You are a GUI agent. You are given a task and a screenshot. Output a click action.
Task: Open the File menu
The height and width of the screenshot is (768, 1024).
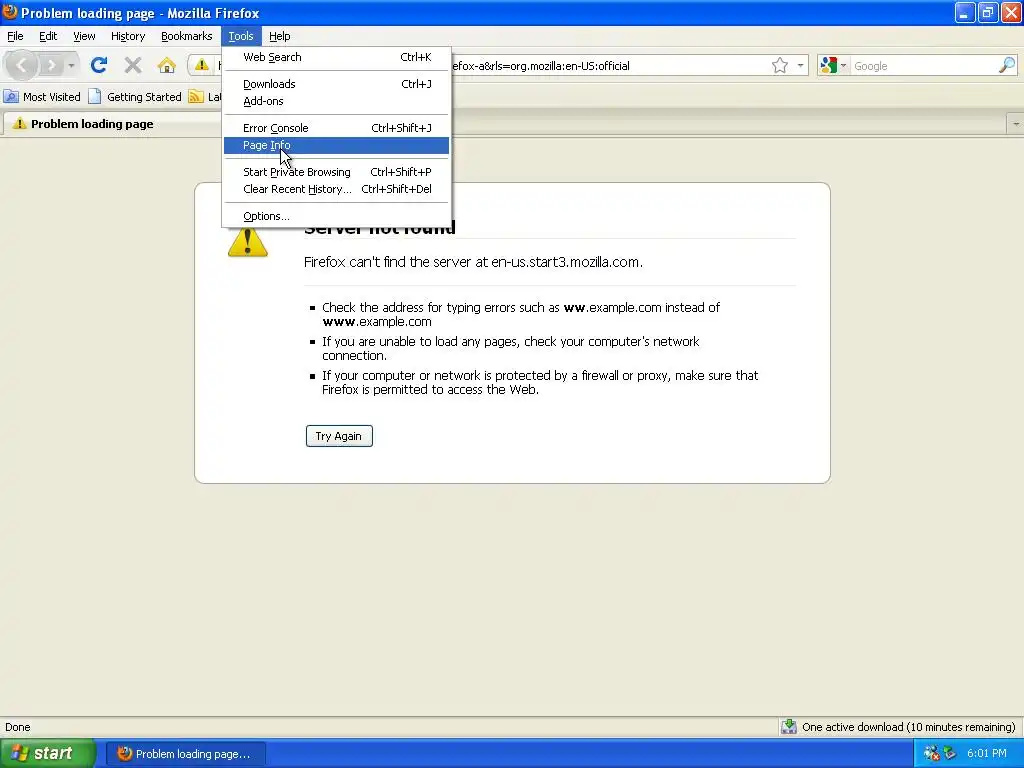[x=15, y=36]
